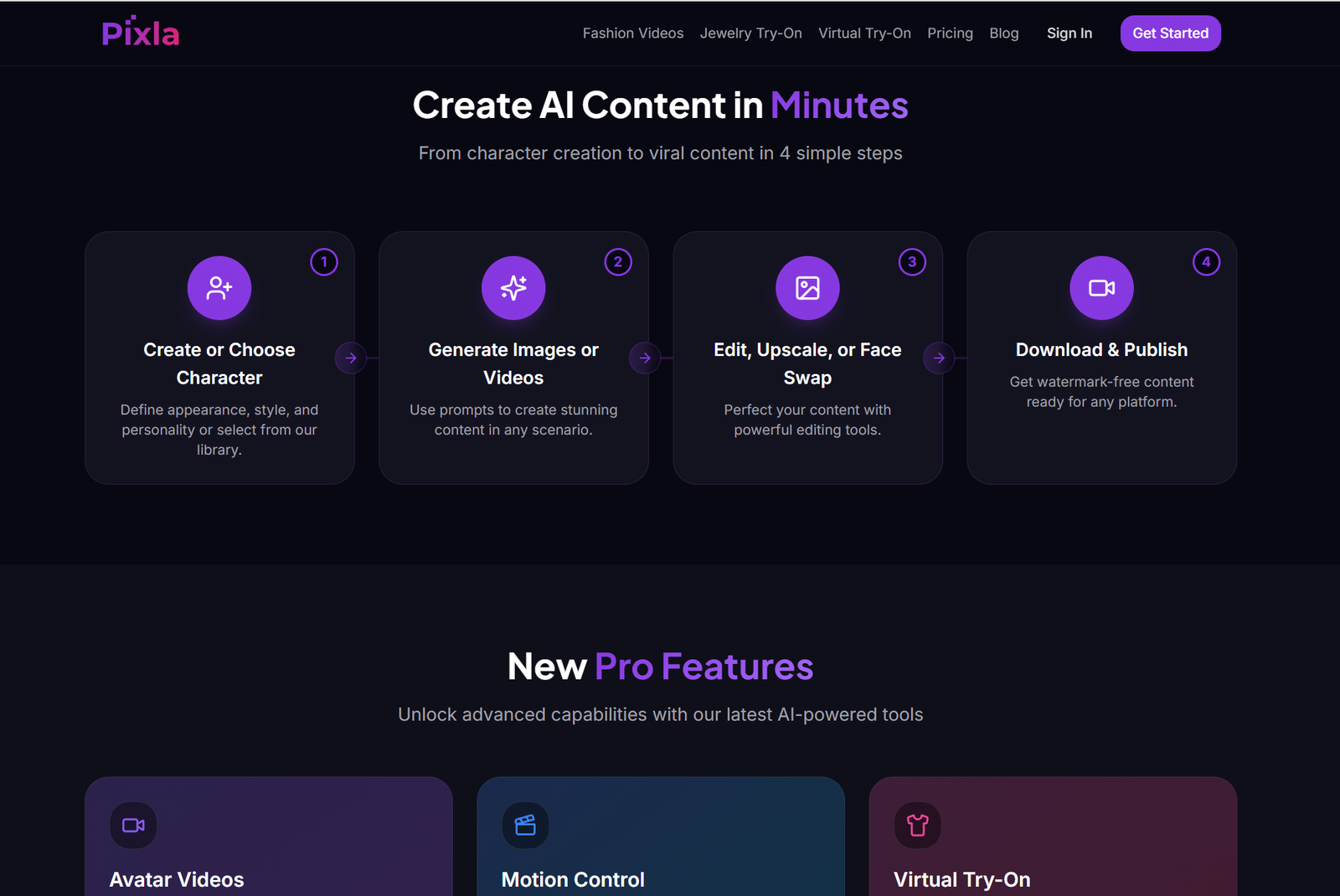Click the add-user icon on Create Character card
The image size is (1340, 896).
[x=219, y=288]
